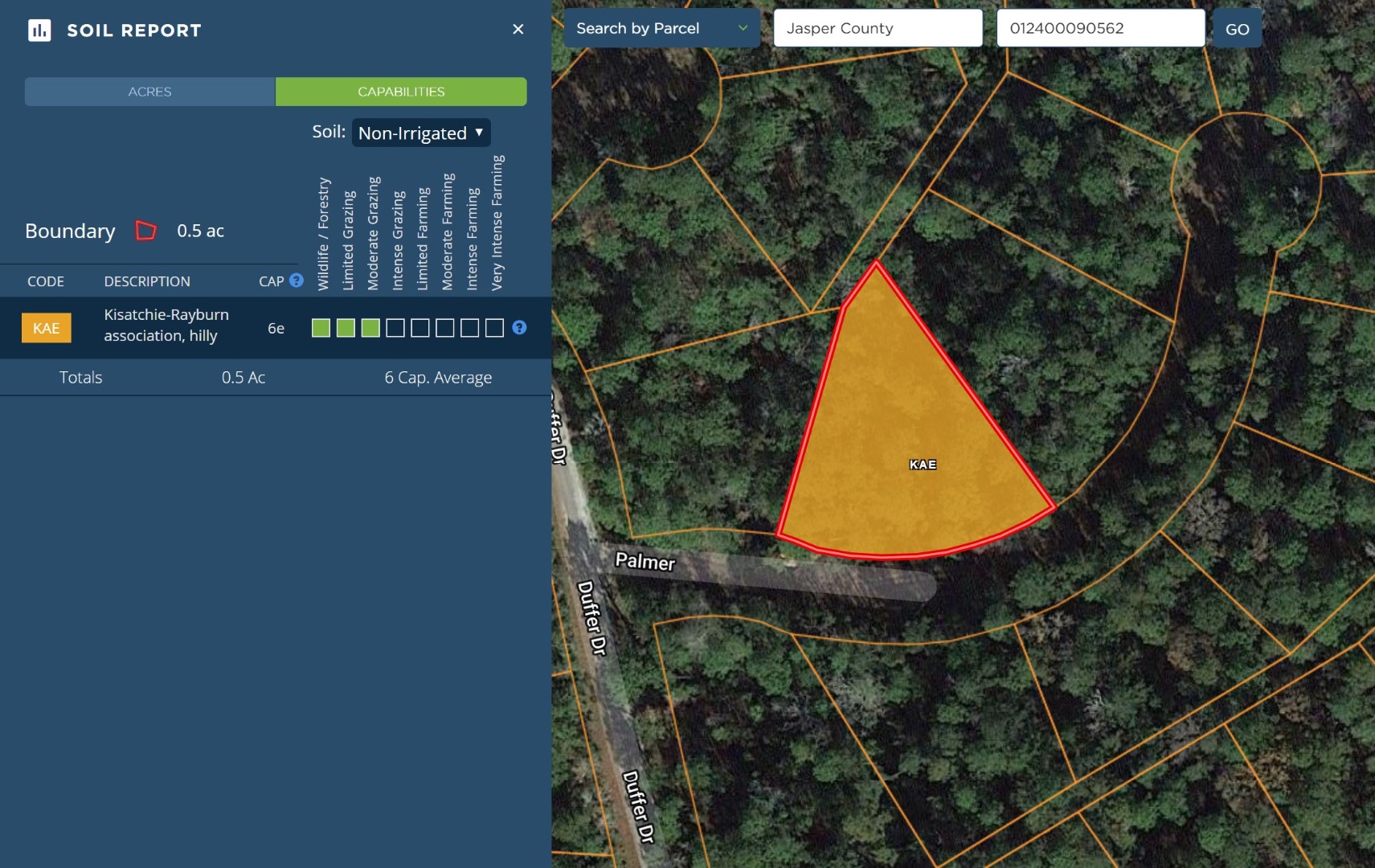Image resolution: width=1375 pixels, height=868 pixels.
Task: Open the Non-Irrigated soil dropdown
Action: click(421, 133)
